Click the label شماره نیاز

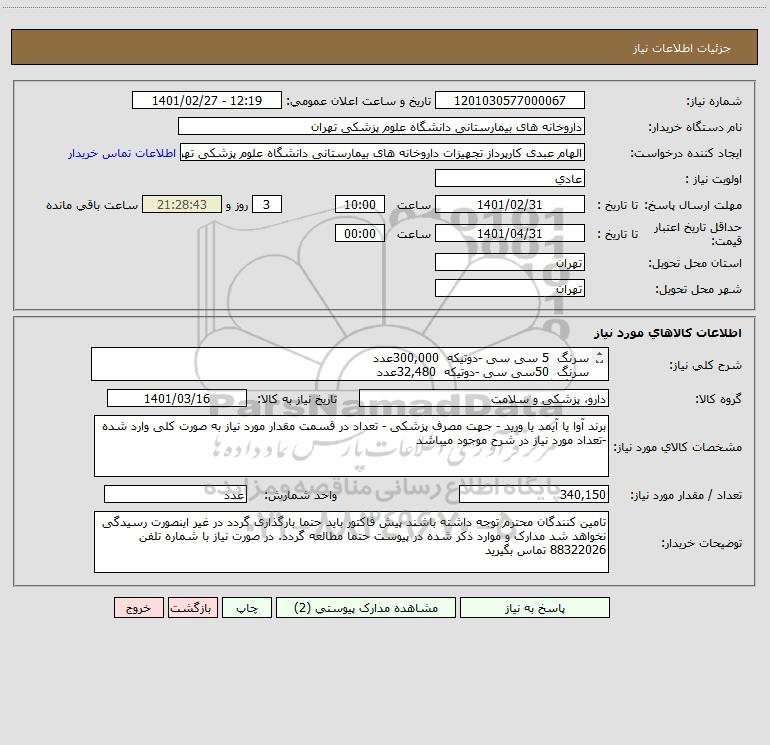click(x=714, y=101)
